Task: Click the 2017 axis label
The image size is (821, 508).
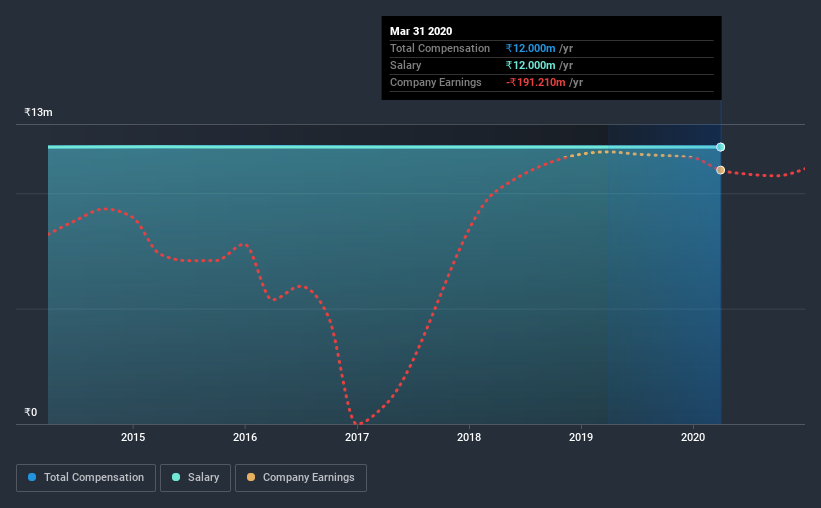Action: click(357, 437)
